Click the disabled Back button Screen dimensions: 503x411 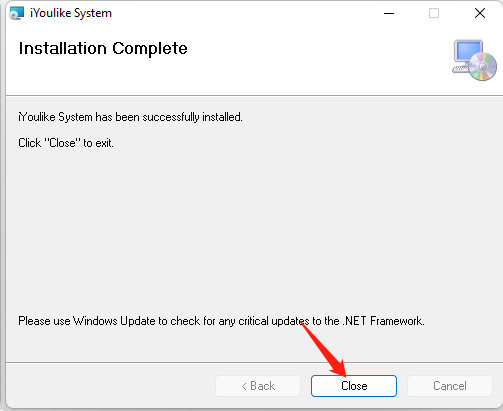(x=258, y=386)
